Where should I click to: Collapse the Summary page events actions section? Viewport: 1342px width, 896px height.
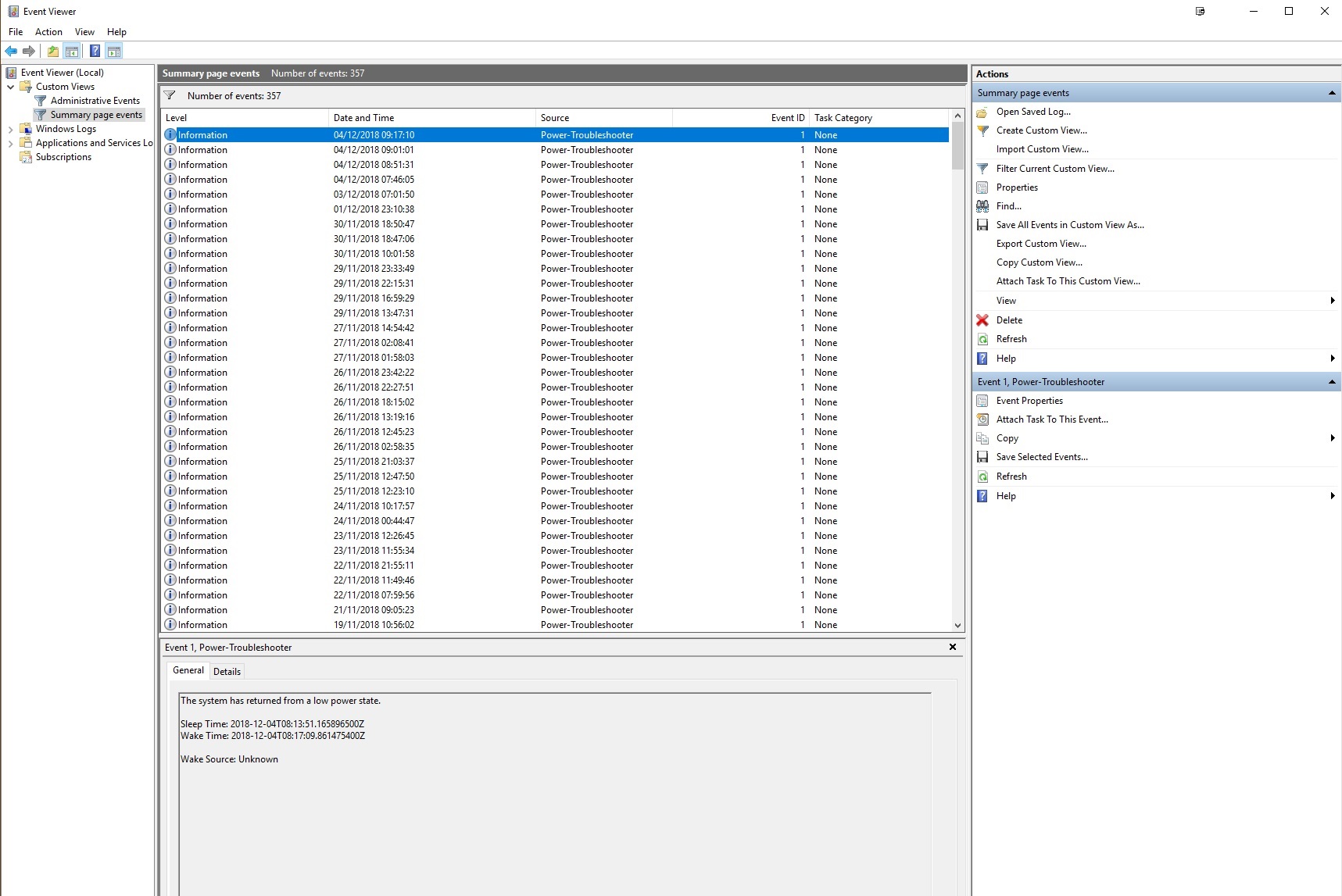tap(1332, 93)
